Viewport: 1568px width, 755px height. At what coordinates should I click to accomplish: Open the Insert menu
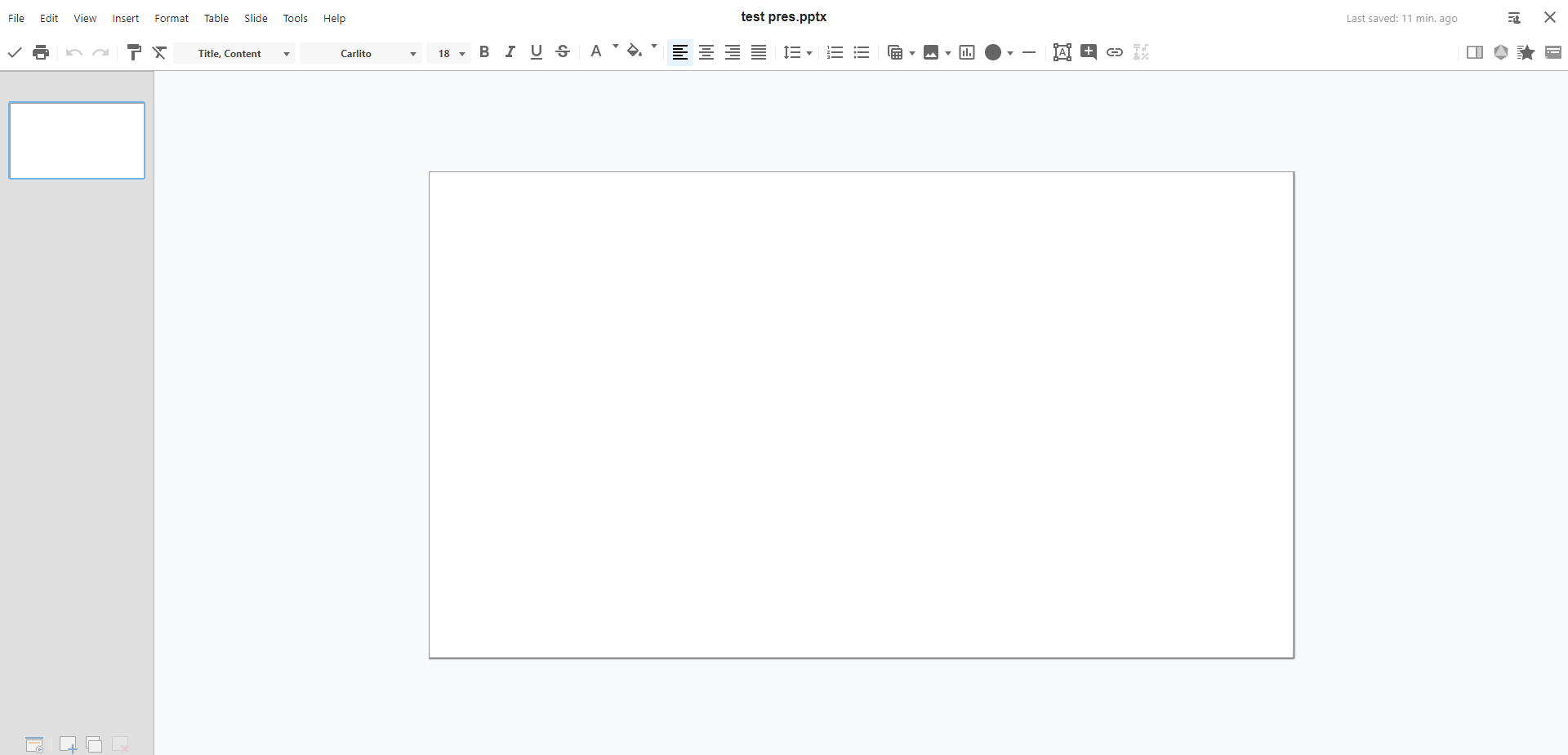pyautogui.click(x=125, y=18)
